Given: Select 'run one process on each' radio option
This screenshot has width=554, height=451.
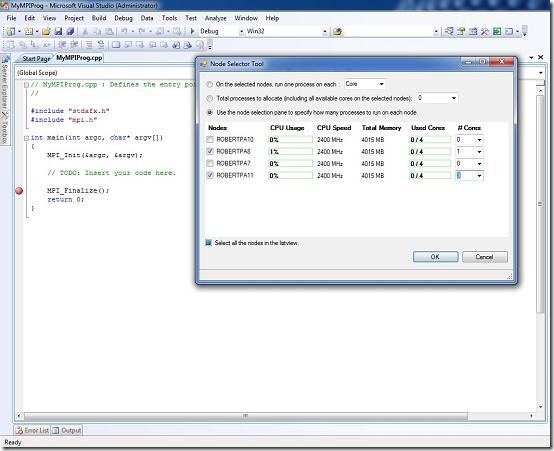Looking at the screenshot, I should pyautogui.click(x=210, y=84).
